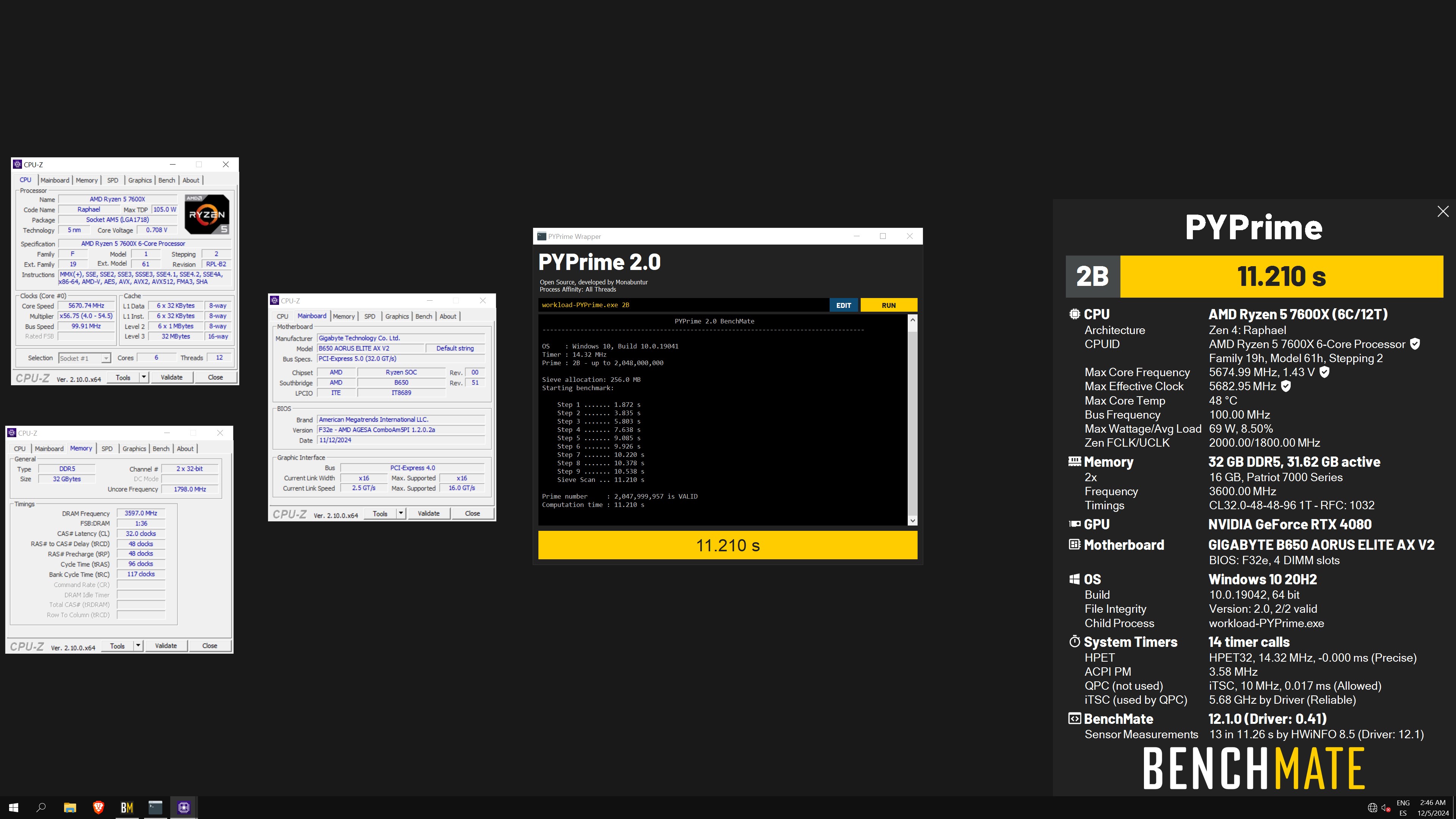Open File Explorer from taskbar

pos(70,808)
